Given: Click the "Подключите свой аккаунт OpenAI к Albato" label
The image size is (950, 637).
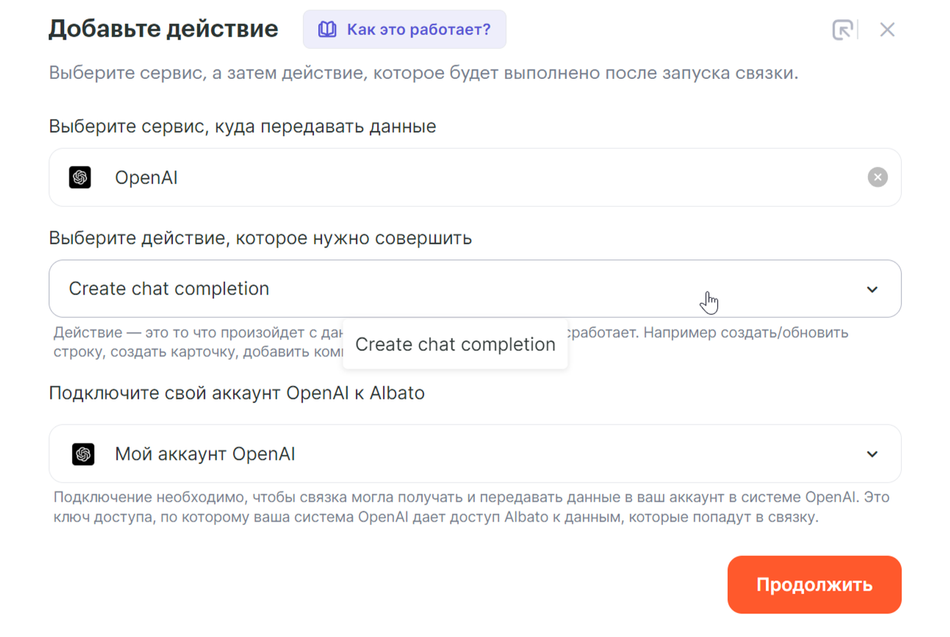Looking at the screenshot, I should click(x=236, y=393).
